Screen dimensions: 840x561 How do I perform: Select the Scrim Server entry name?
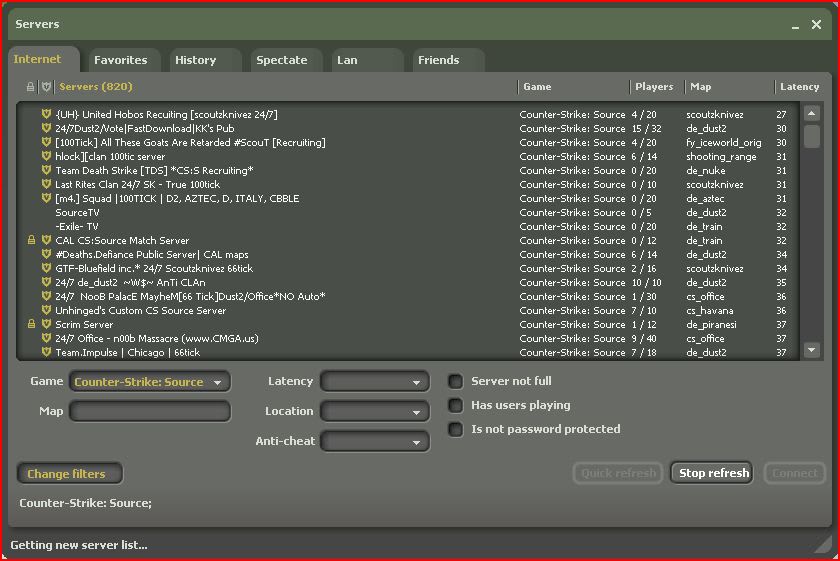[84, 325]
